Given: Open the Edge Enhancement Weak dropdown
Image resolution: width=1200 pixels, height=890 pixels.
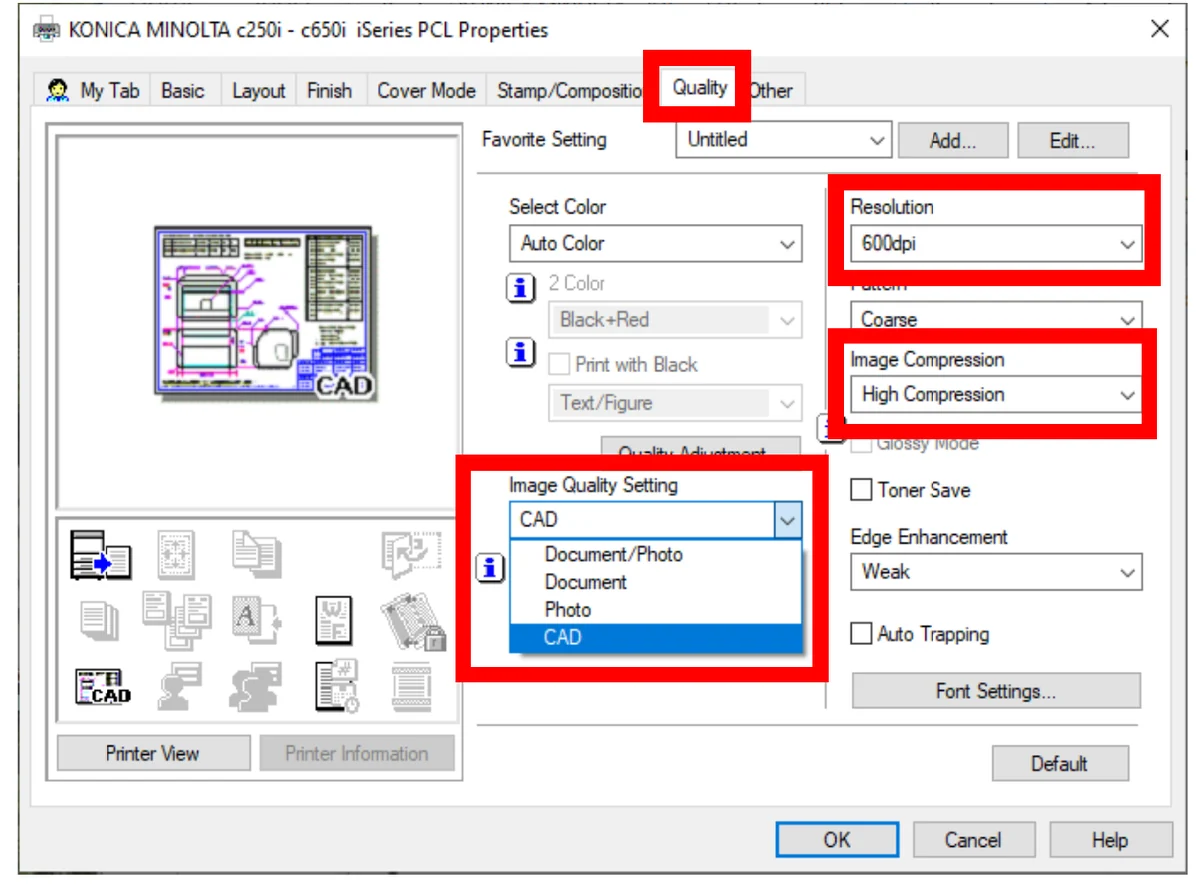Looking at the screenshot, I should point(996,572).
